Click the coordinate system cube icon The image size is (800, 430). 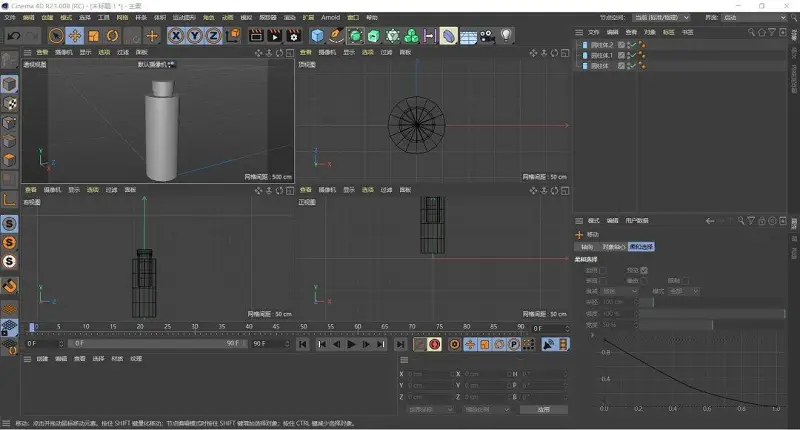tap(233, 36)
